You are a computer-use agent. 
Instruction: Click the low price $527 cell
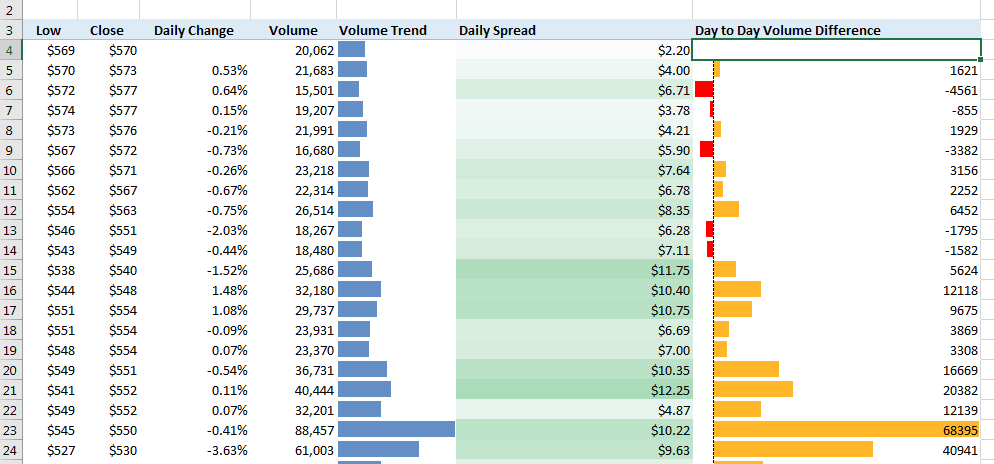click(50, 451)
